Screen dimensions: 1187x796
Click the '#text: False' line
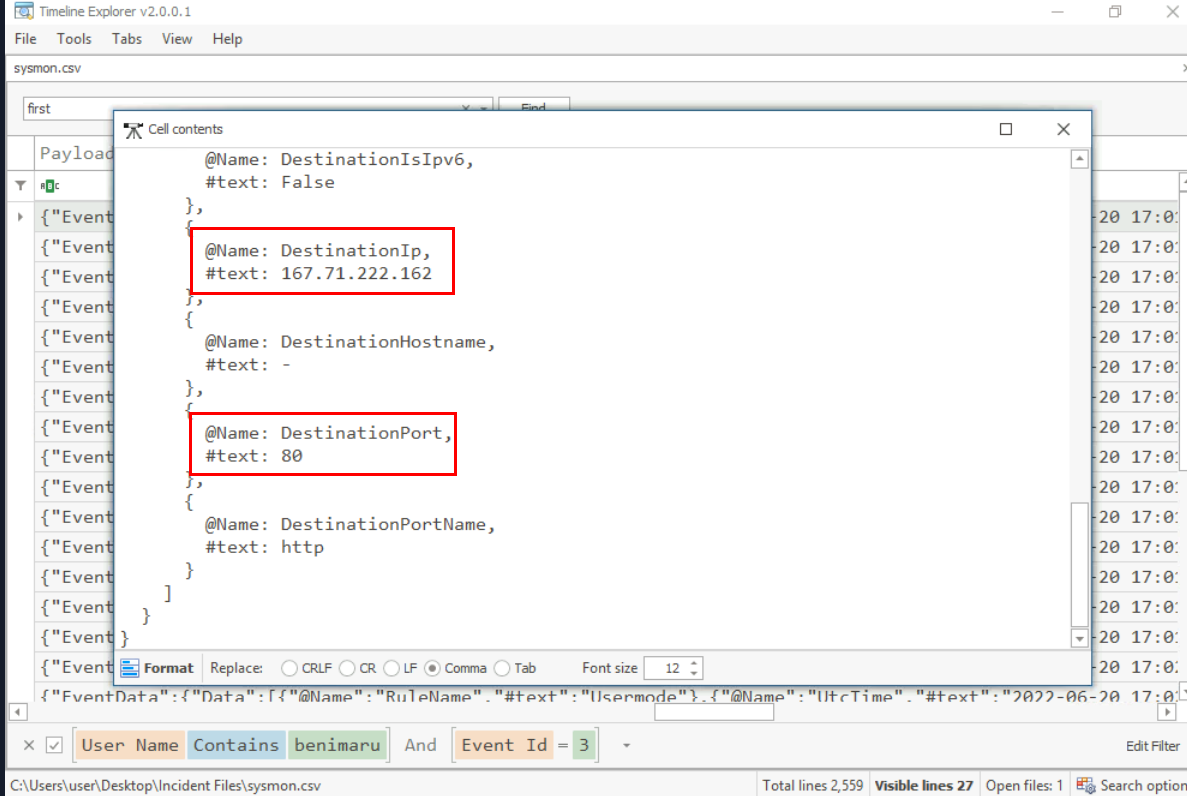(269, 183)
